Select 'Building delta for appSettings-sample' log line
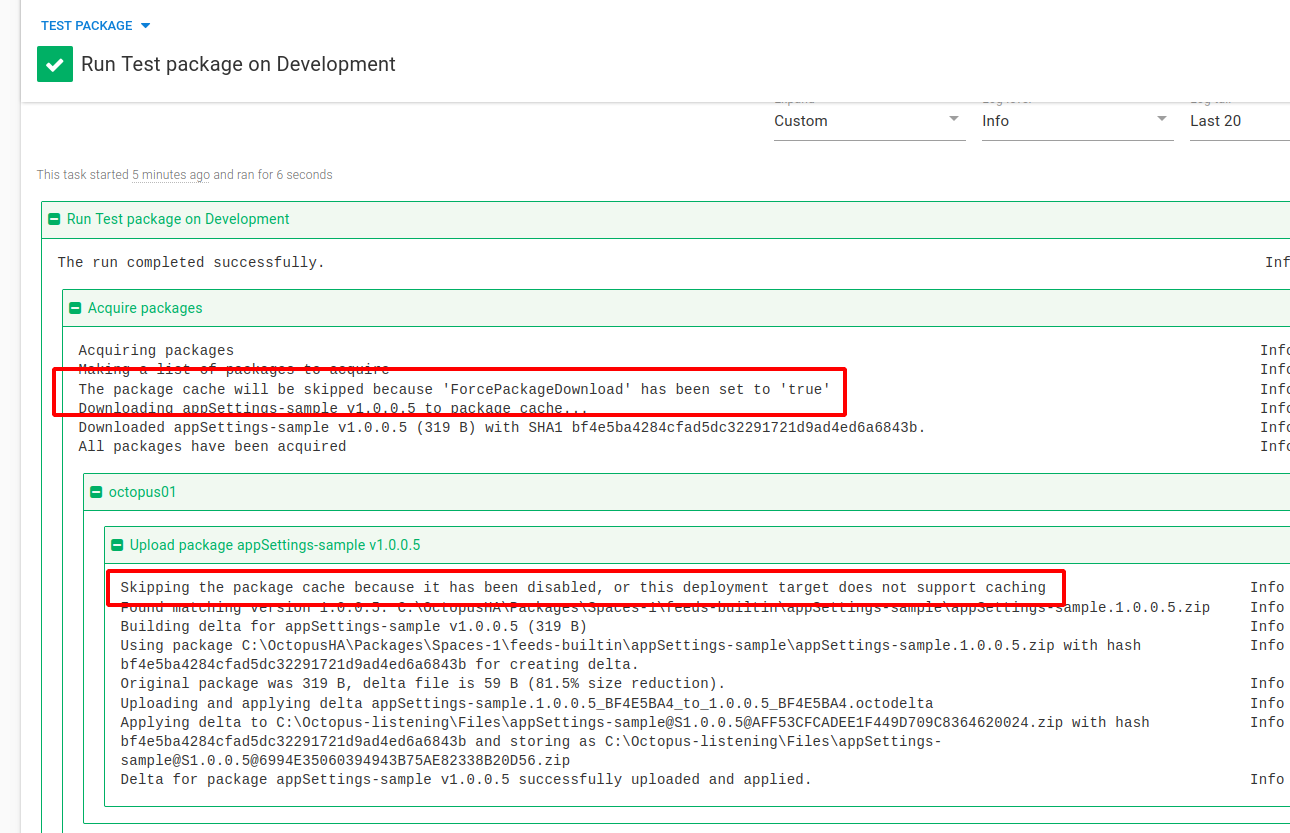1290x833 pixels. click(x=354, y=626)
